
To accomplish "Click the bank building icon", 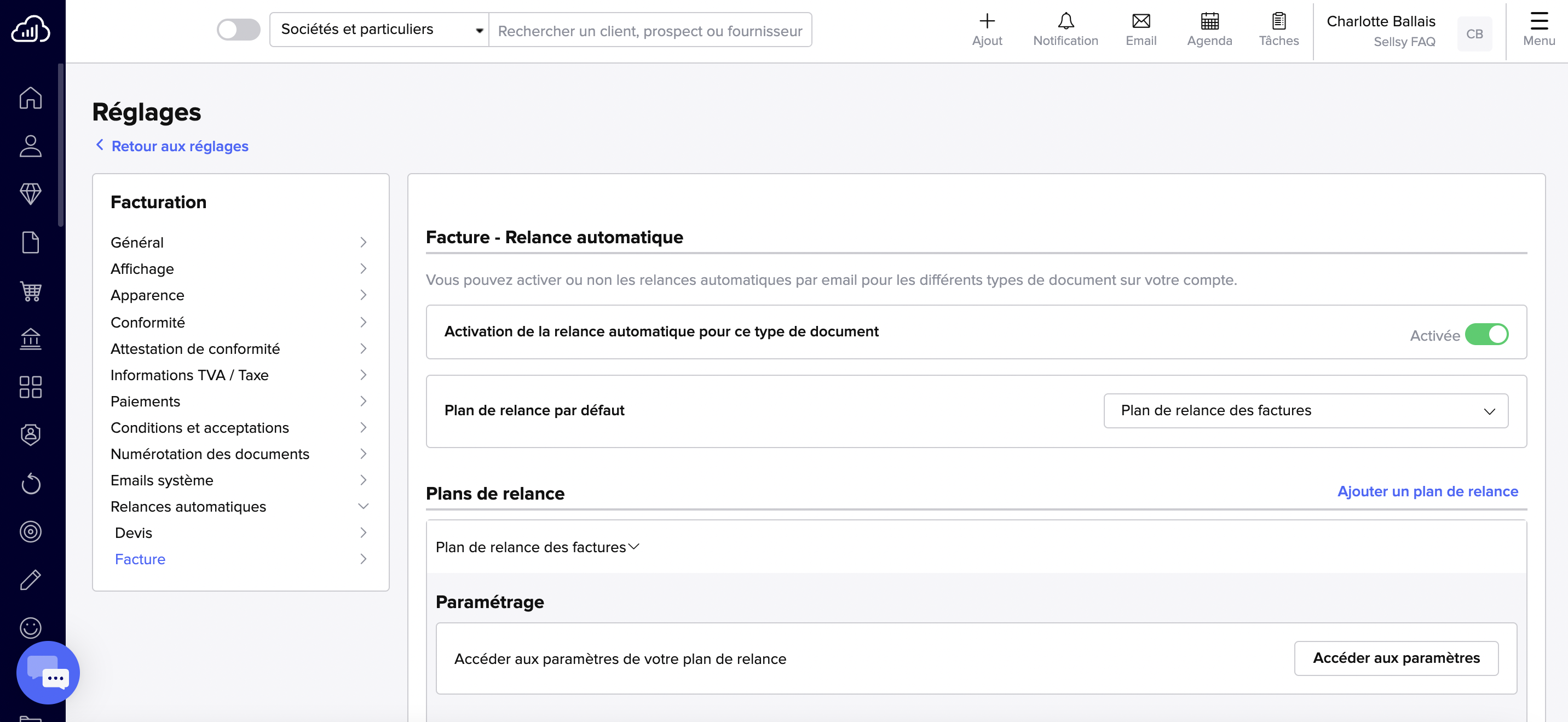I will (x=31, y=339).
